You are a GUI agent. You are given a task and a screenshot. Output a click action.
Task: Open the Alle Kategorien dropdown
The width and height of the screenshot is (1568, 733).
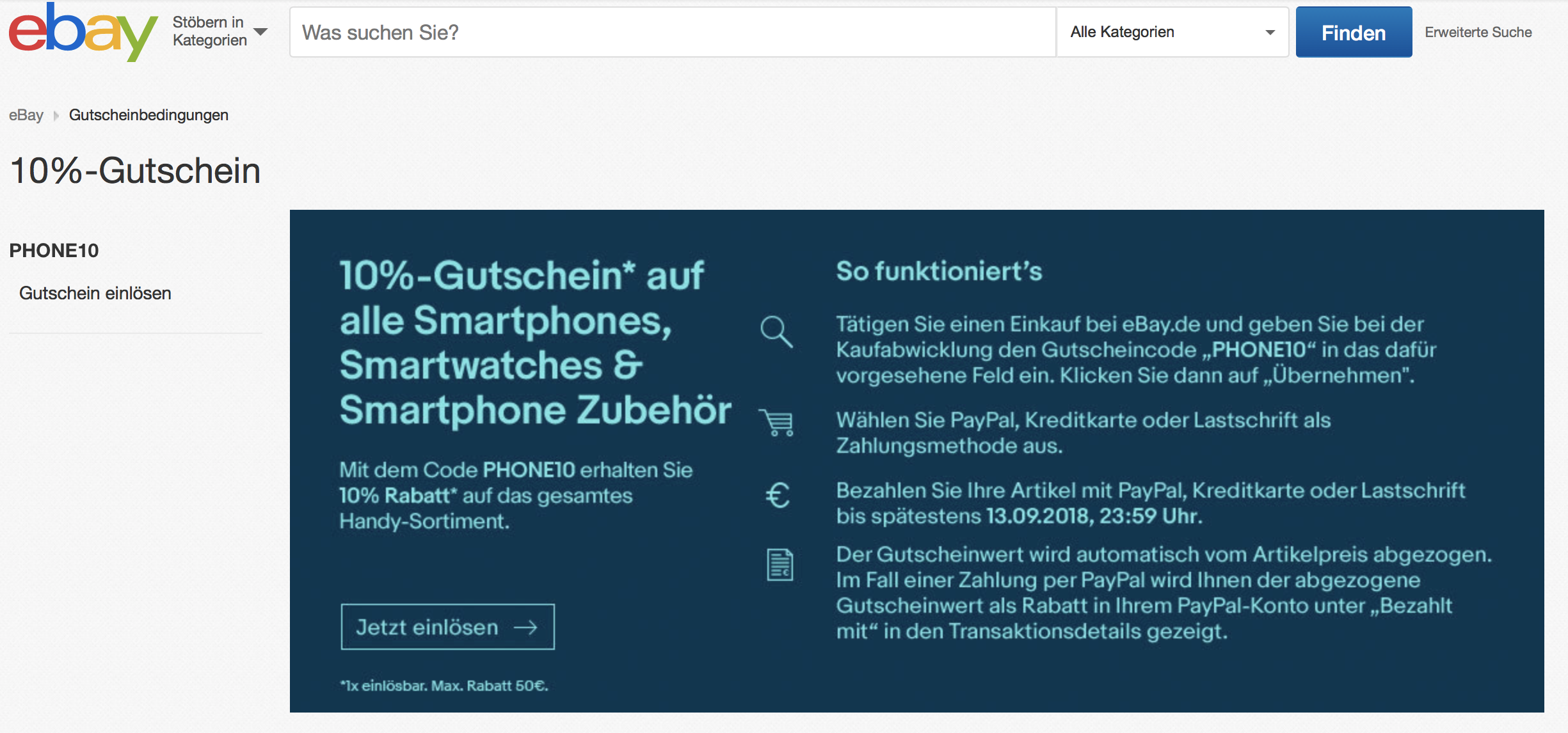(1172, 32)
